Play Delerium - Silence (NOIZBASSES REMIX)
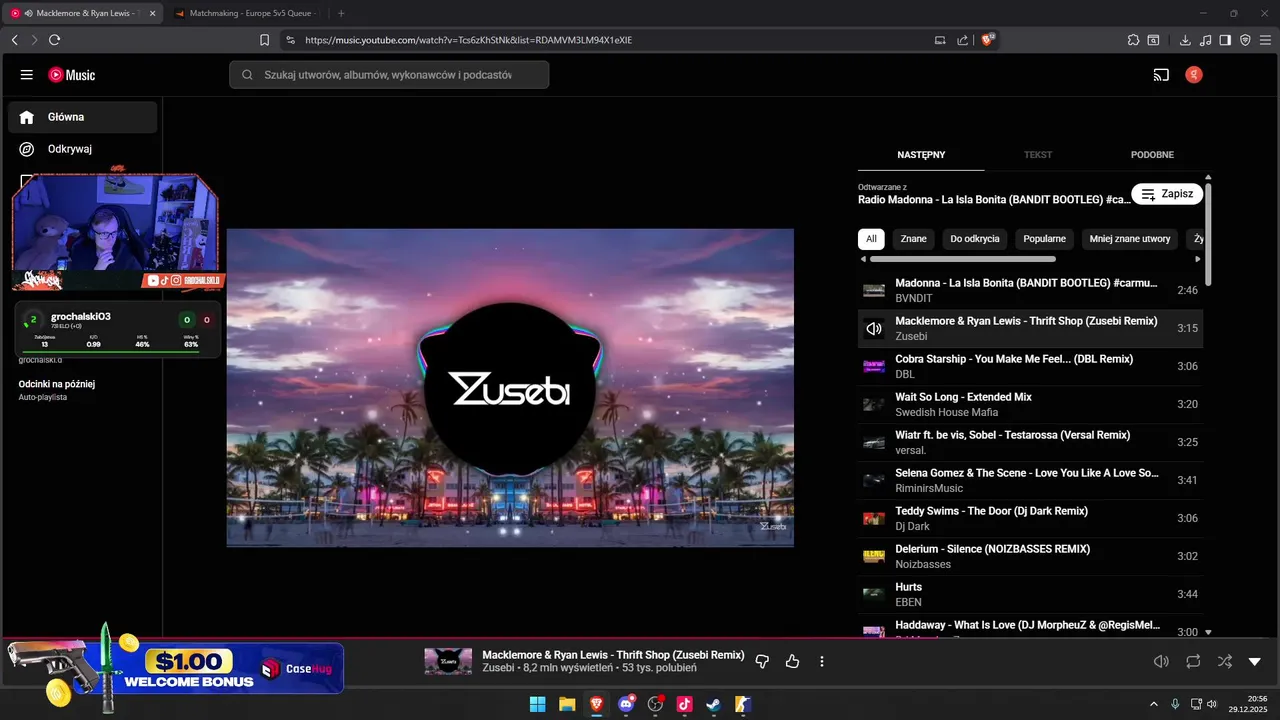Screen dimensions: 1280x720 point(1030,556)
